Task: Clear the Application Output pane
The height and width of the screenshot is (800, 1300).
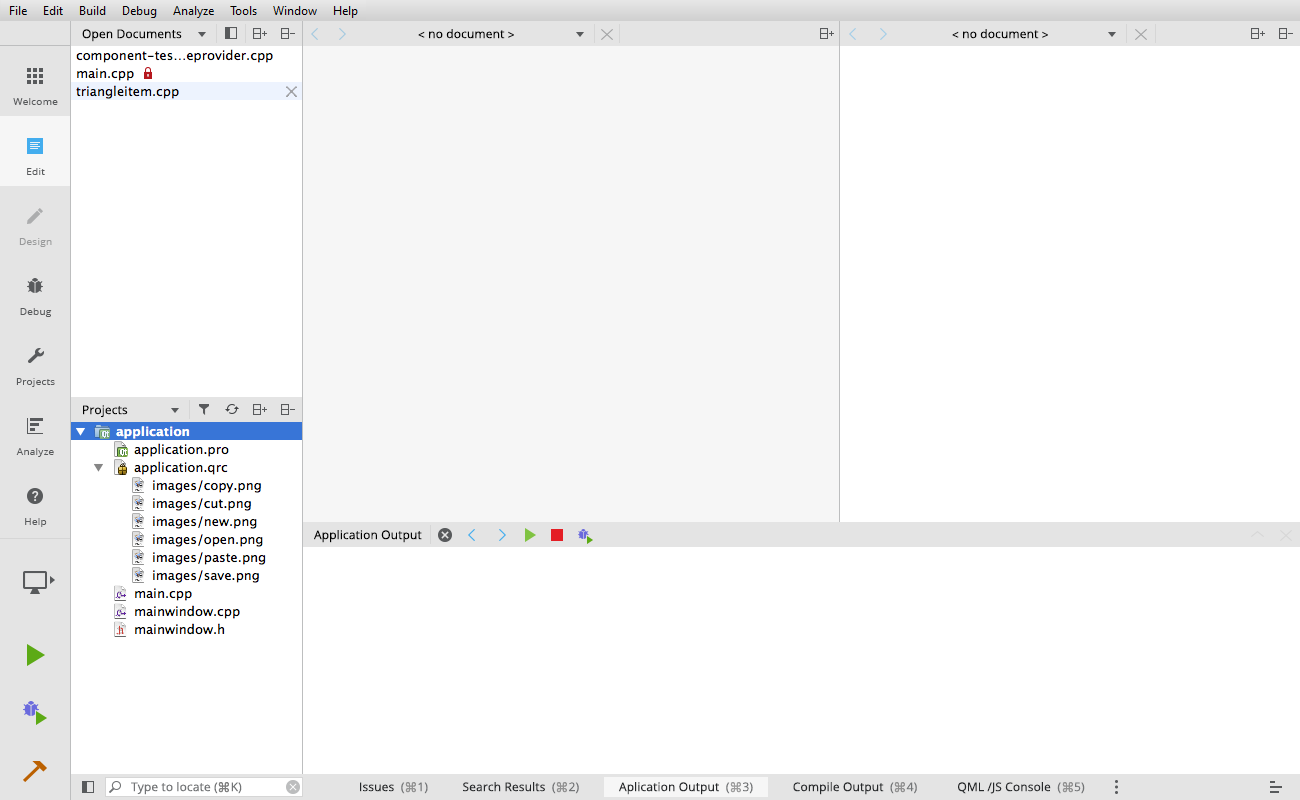Action: (x=445, y=535)
